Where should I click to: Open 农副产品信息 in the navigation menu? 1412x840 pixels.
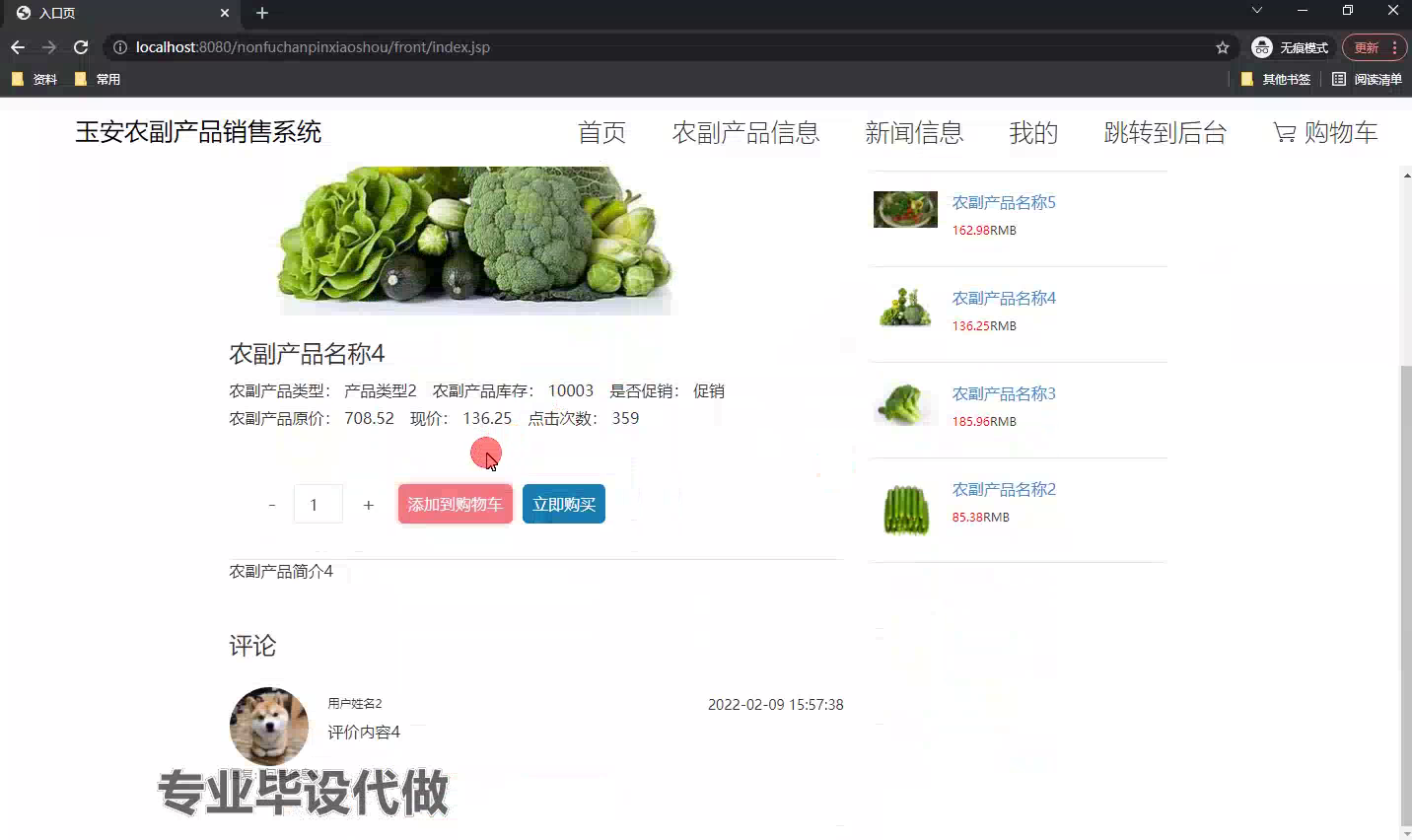(745, 132)
